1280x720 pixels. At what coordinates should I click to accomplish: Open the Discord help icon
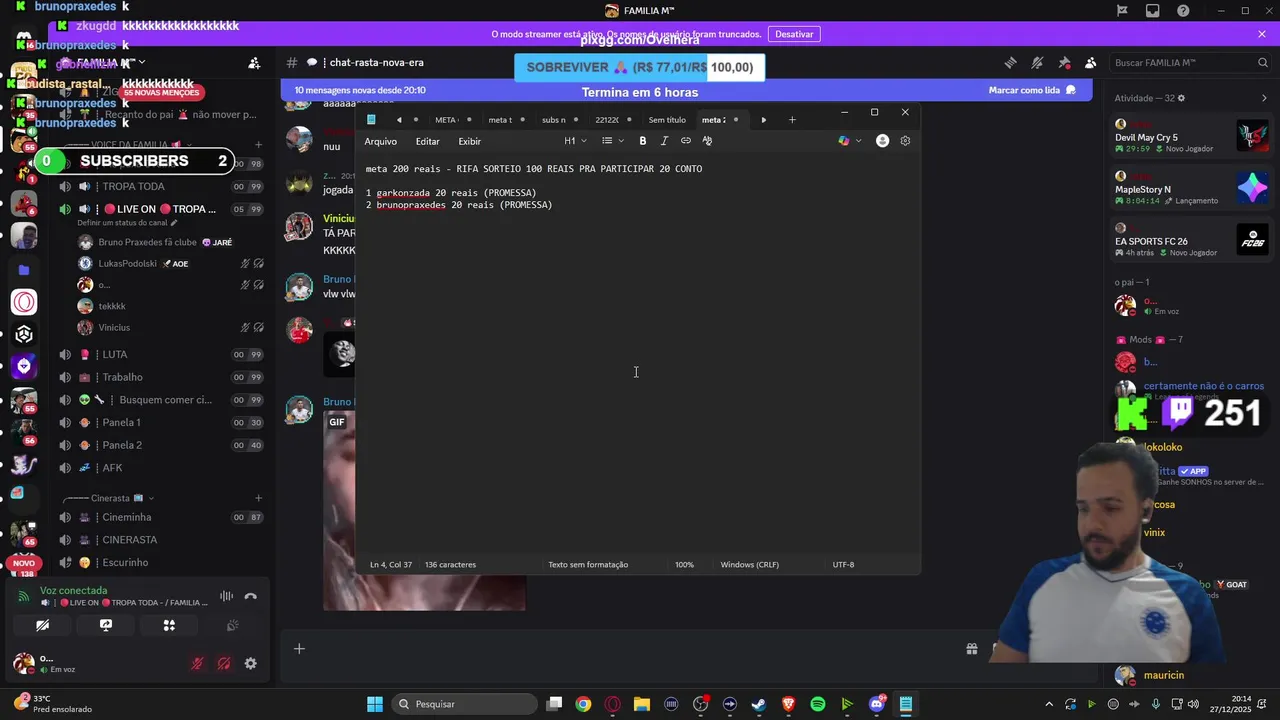1184,11
